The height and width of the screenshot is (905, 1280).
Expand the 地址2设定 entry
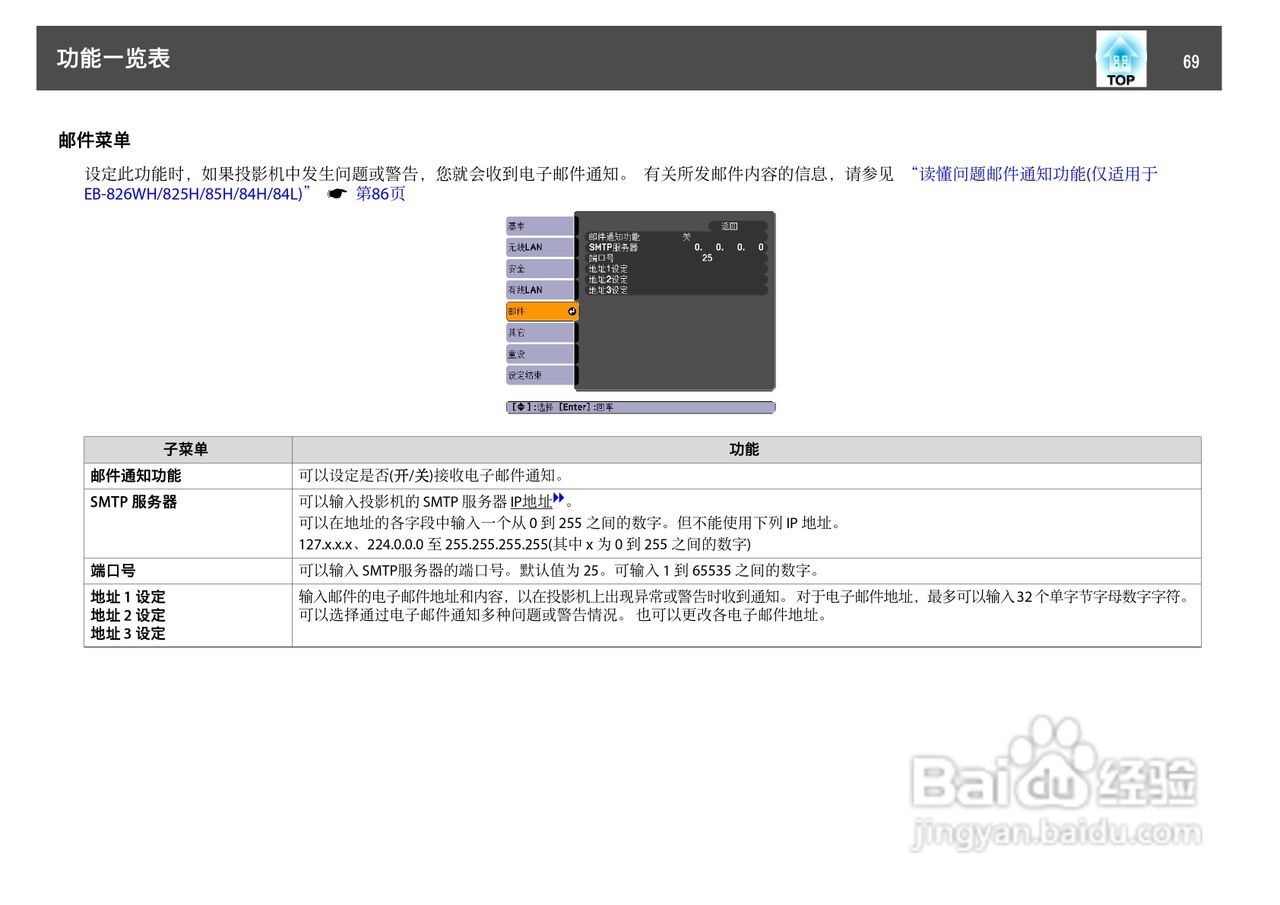[x=608, y=279]
